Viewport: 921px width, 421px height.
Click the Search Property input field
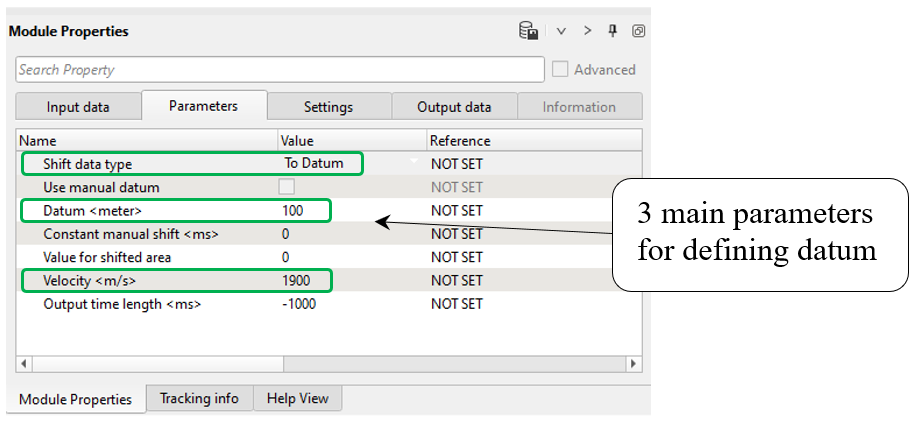(280, 69)
